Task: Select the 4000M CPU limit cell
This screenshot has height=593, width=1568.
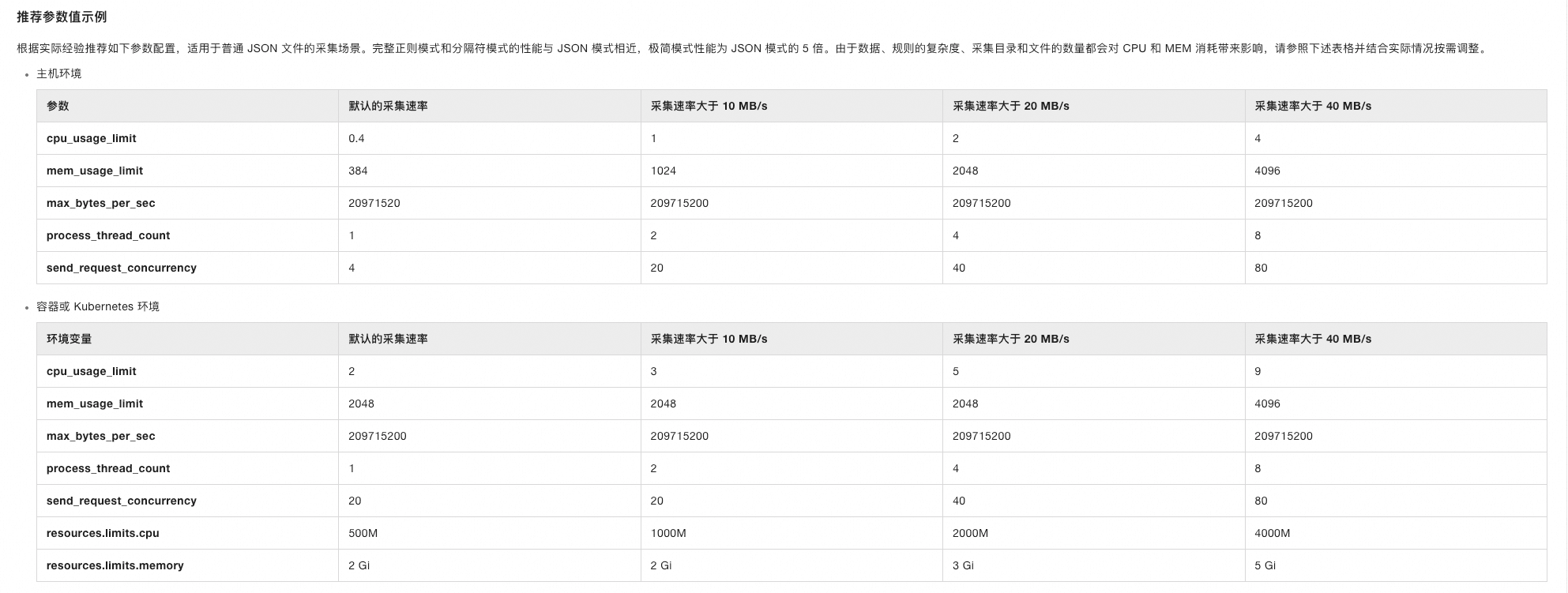Action: coord(1272,533)
